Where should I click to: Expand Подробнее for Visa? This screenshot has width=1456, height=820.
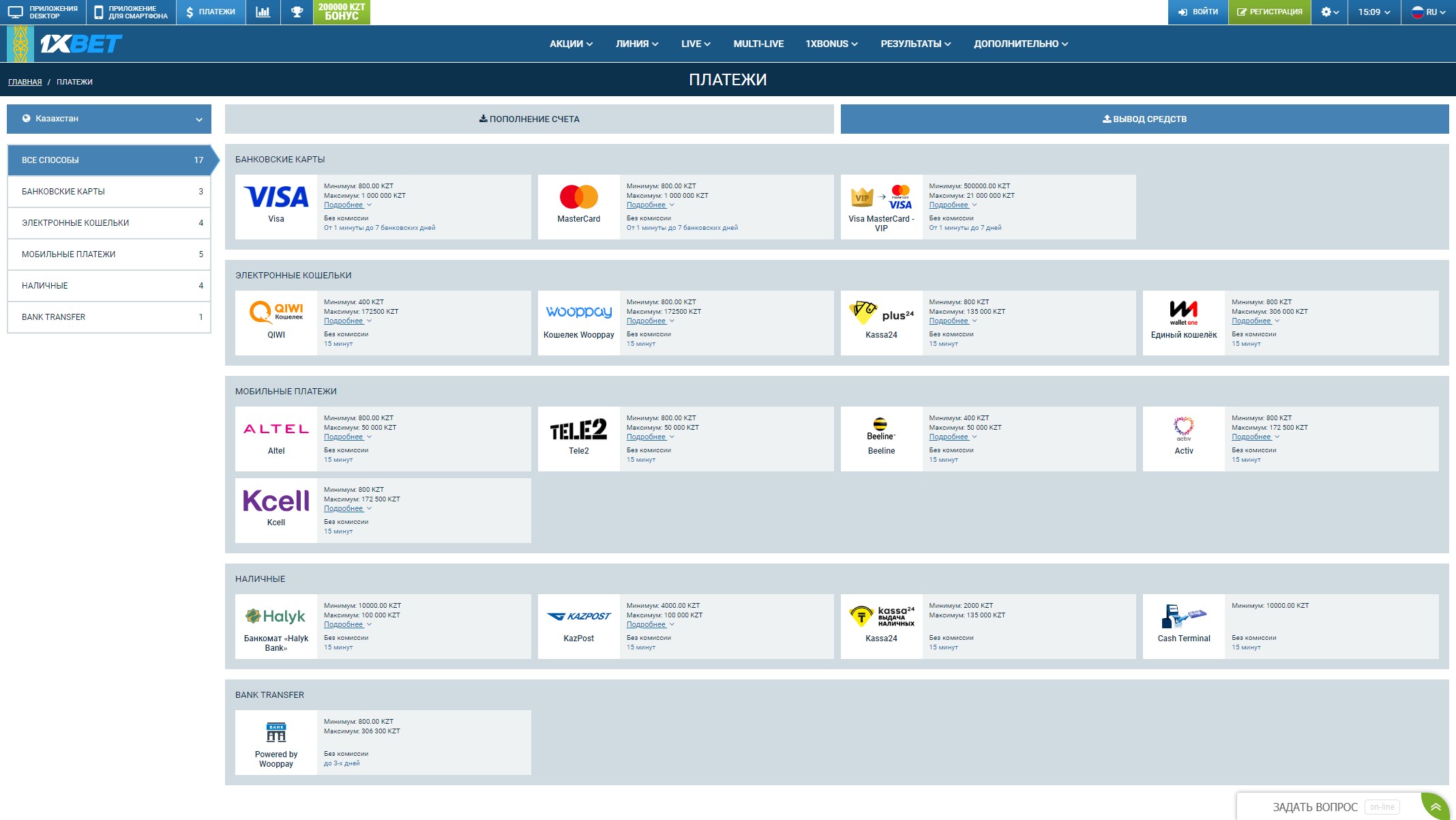(347, 205)
